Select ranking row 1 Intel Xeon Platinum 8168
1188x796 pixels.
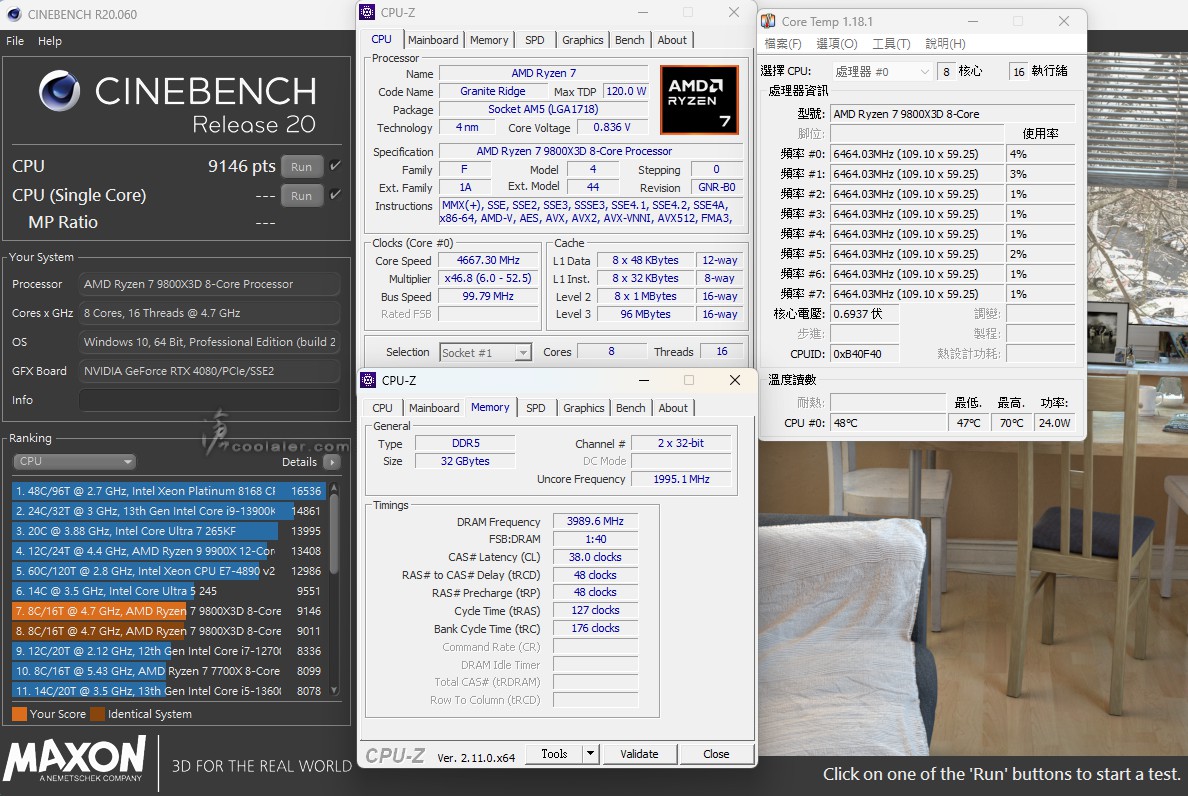pos(168,491)
